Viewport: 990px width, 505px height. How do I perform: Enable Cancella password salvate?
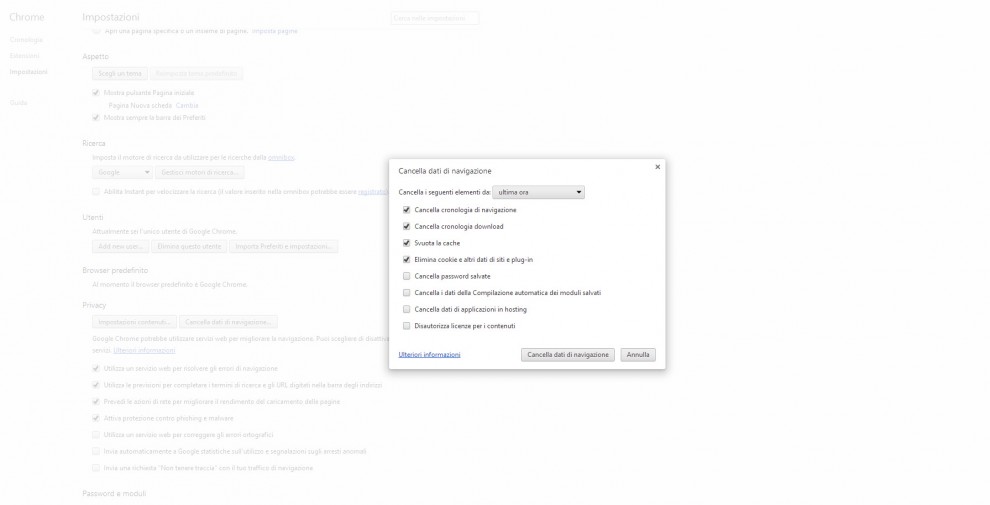coord(407,276)
